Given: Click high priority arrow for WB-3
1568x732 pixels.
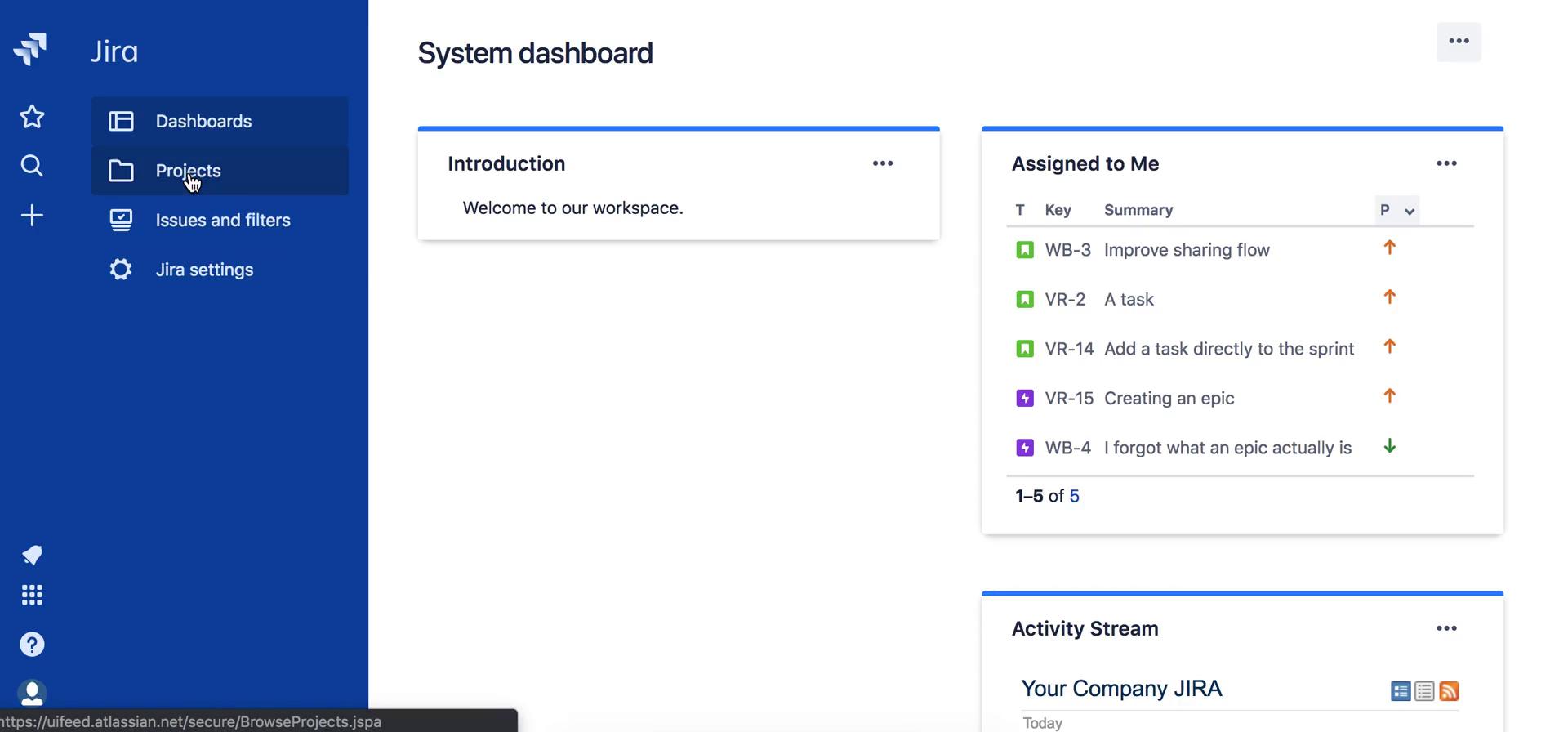Looking at the screenshot, I should 1389,248.
